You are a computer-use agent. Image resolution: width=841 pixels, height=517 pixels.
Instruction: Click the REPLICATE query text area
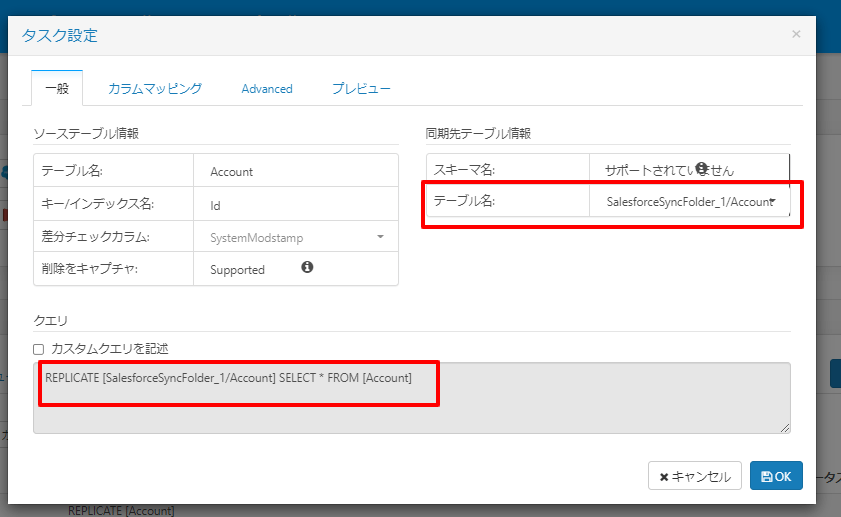(412, 398)
